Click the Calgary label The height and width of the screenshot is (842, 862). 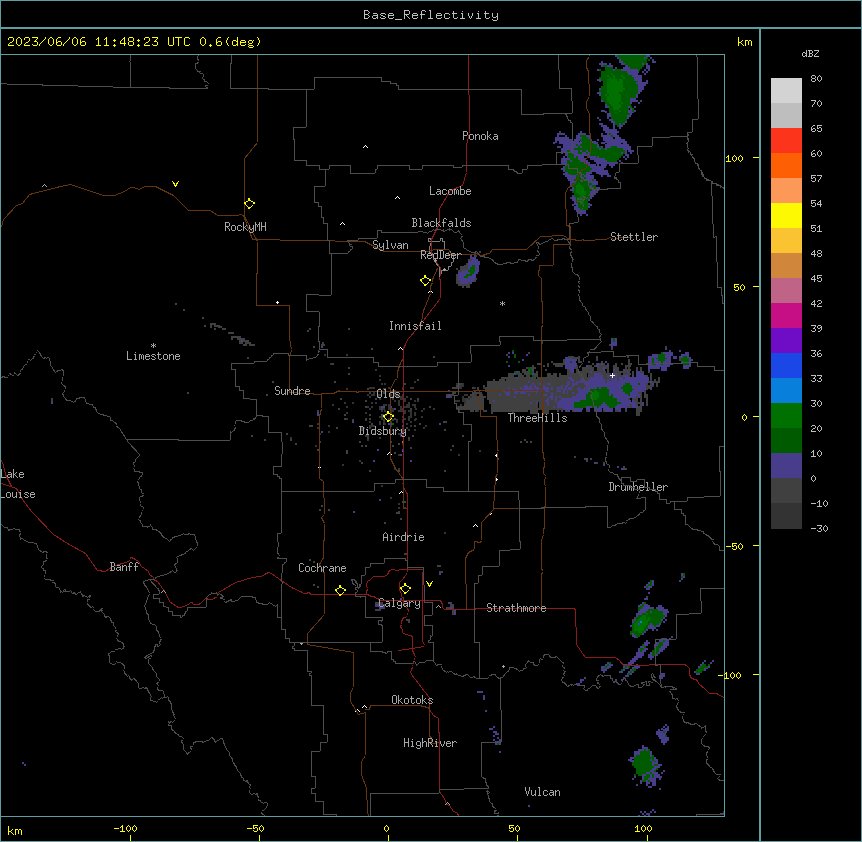400,603
